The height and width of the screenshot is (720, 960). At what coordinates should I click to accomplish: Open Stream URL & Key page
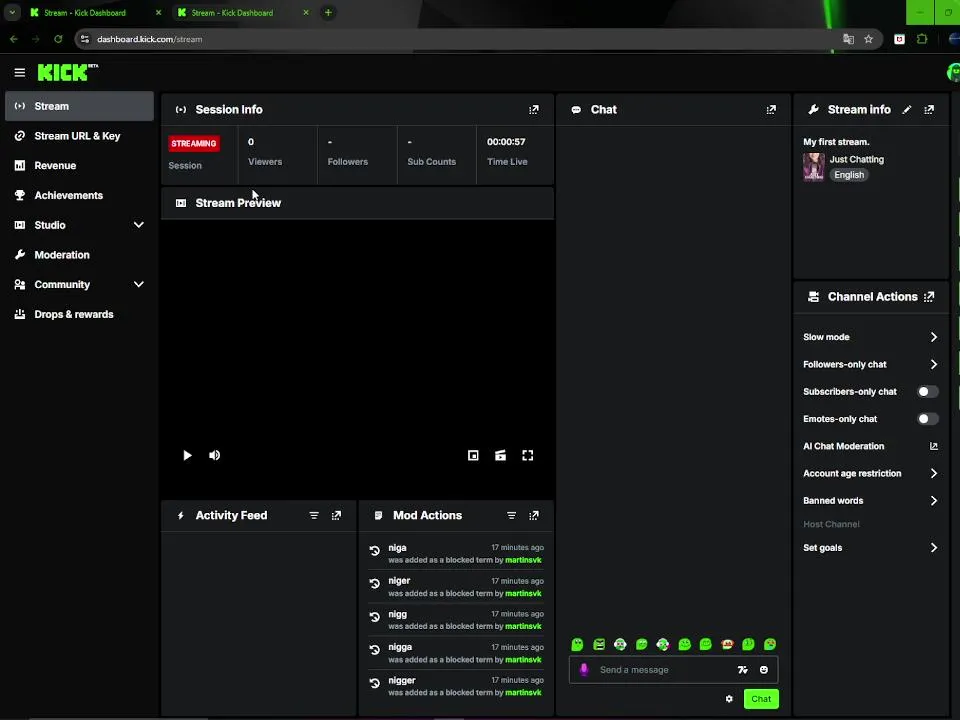(x=79, y=136)
